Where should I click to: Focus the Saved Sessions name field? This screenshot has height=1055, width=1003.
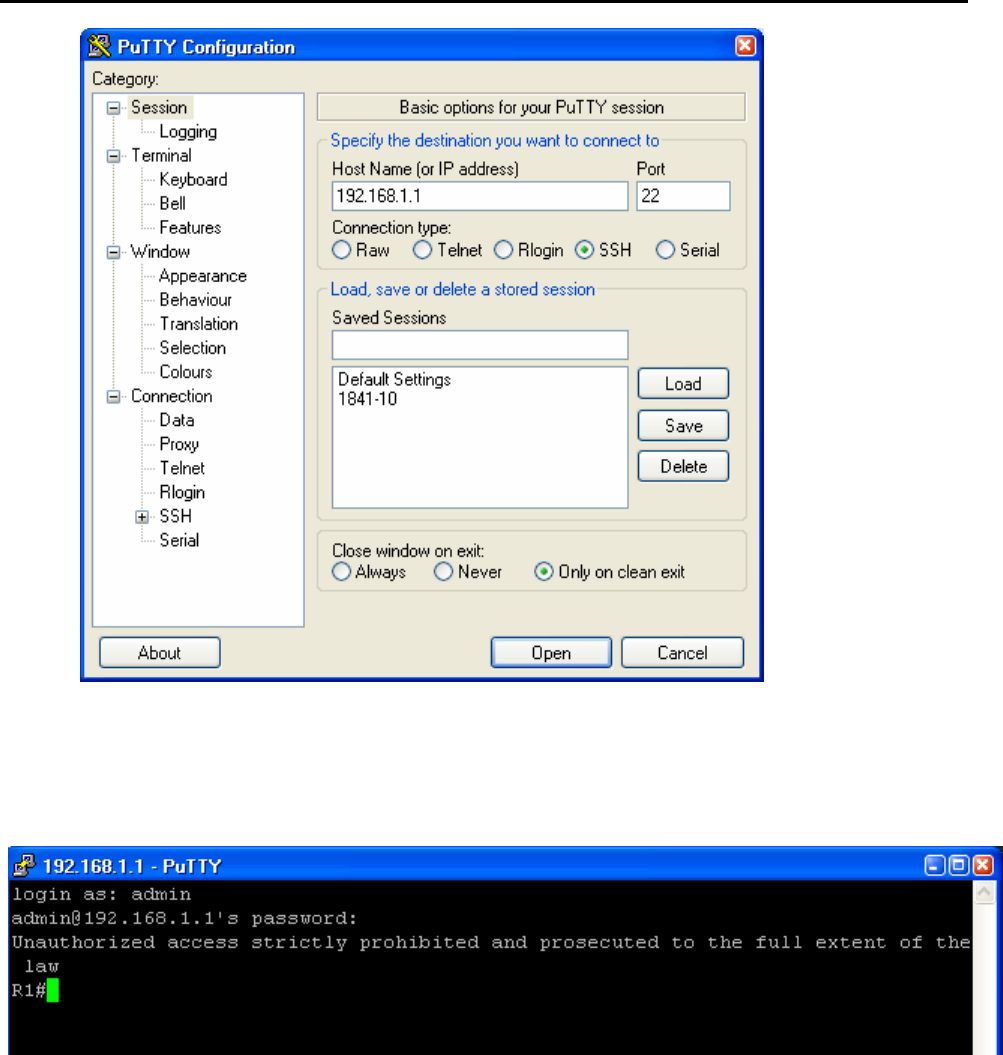tap(480, 345)
